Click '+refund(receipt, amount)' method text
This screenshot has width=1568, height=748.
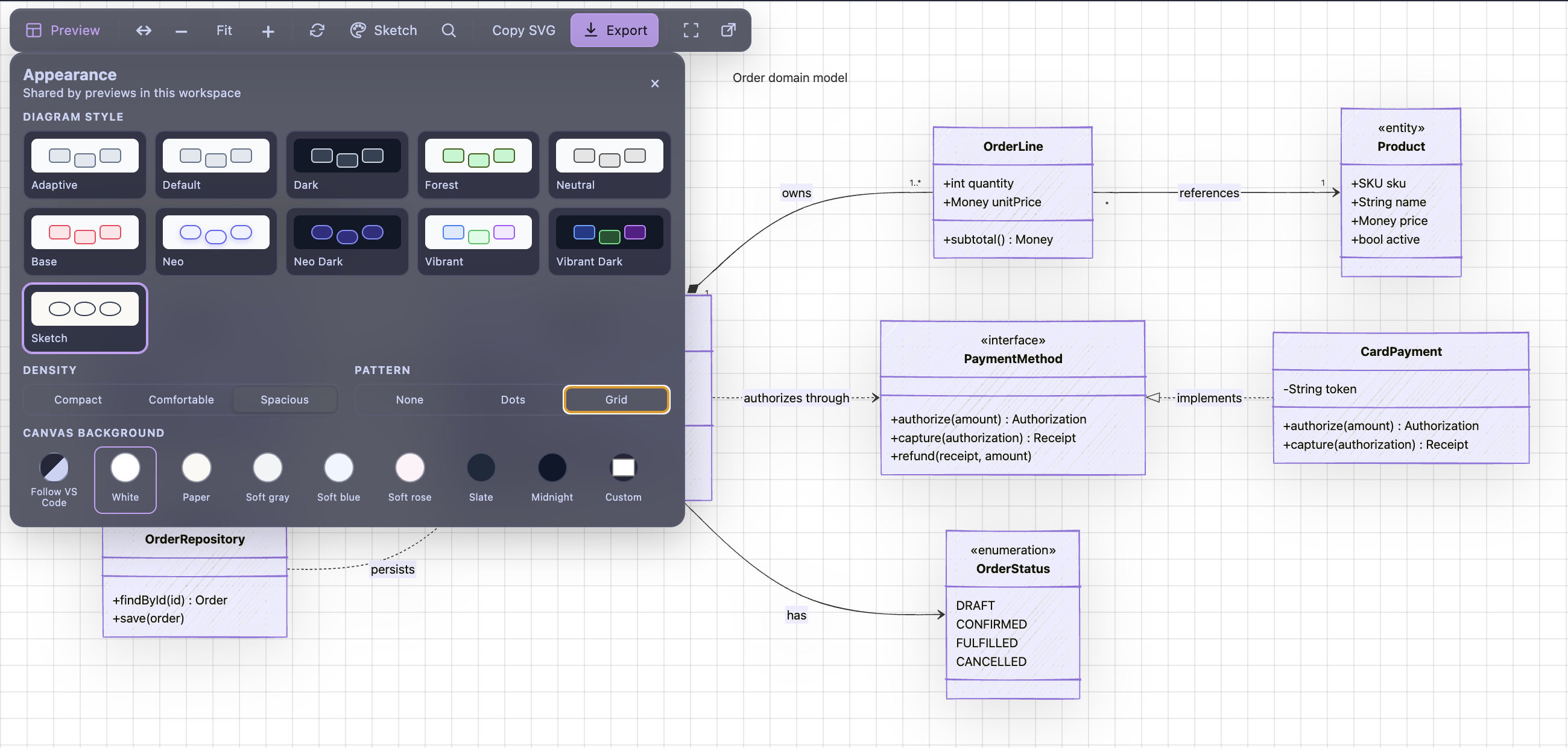pos(961,456)
